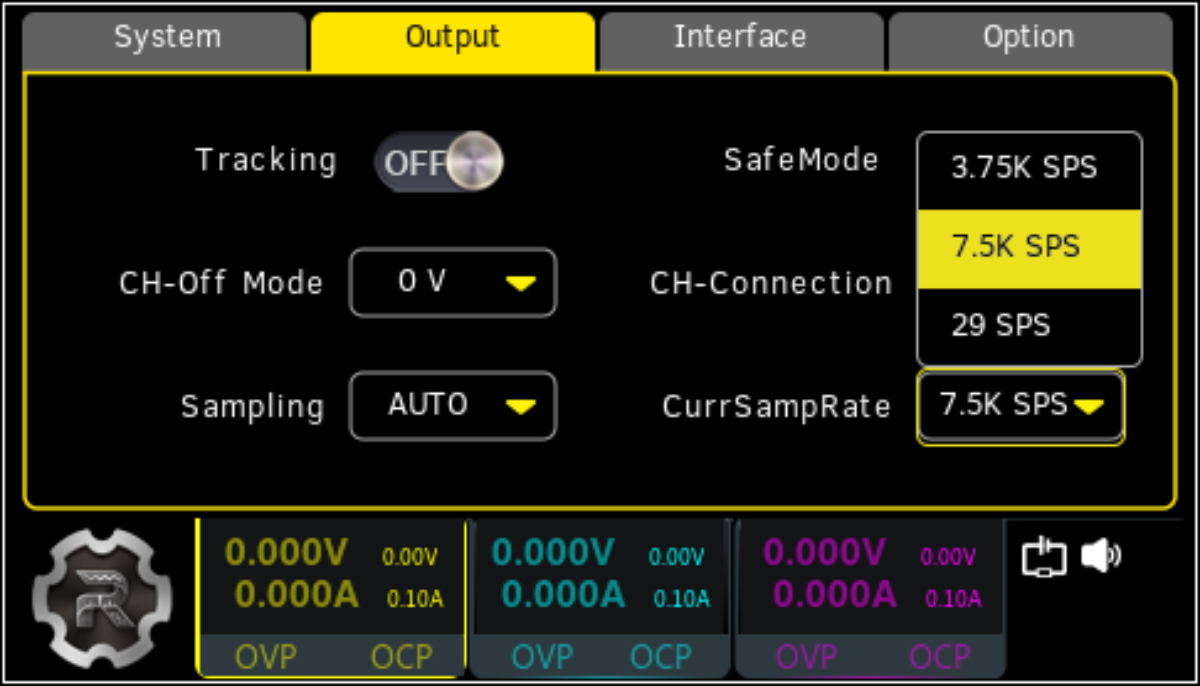Open the Option tab
The height and width of the screenshot is (686, 1200).
click(1029, 40)
